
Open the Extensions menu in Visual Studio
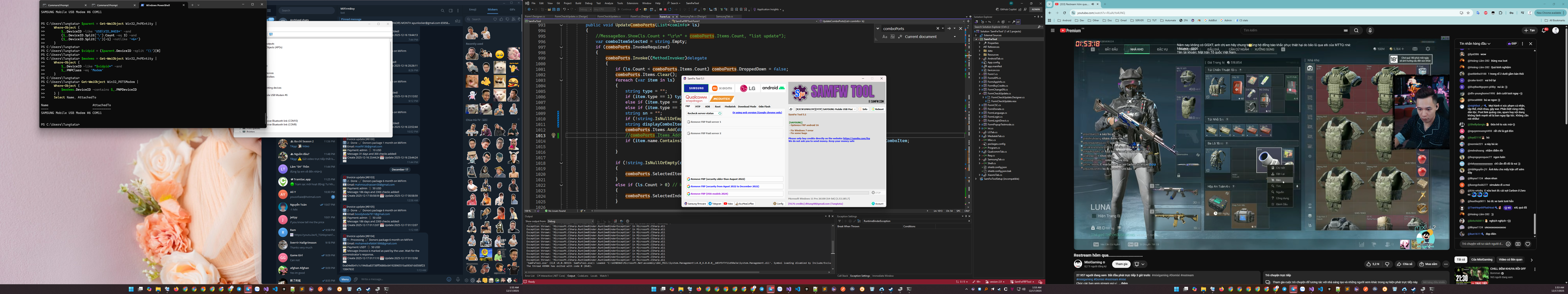tap(633, 3)
